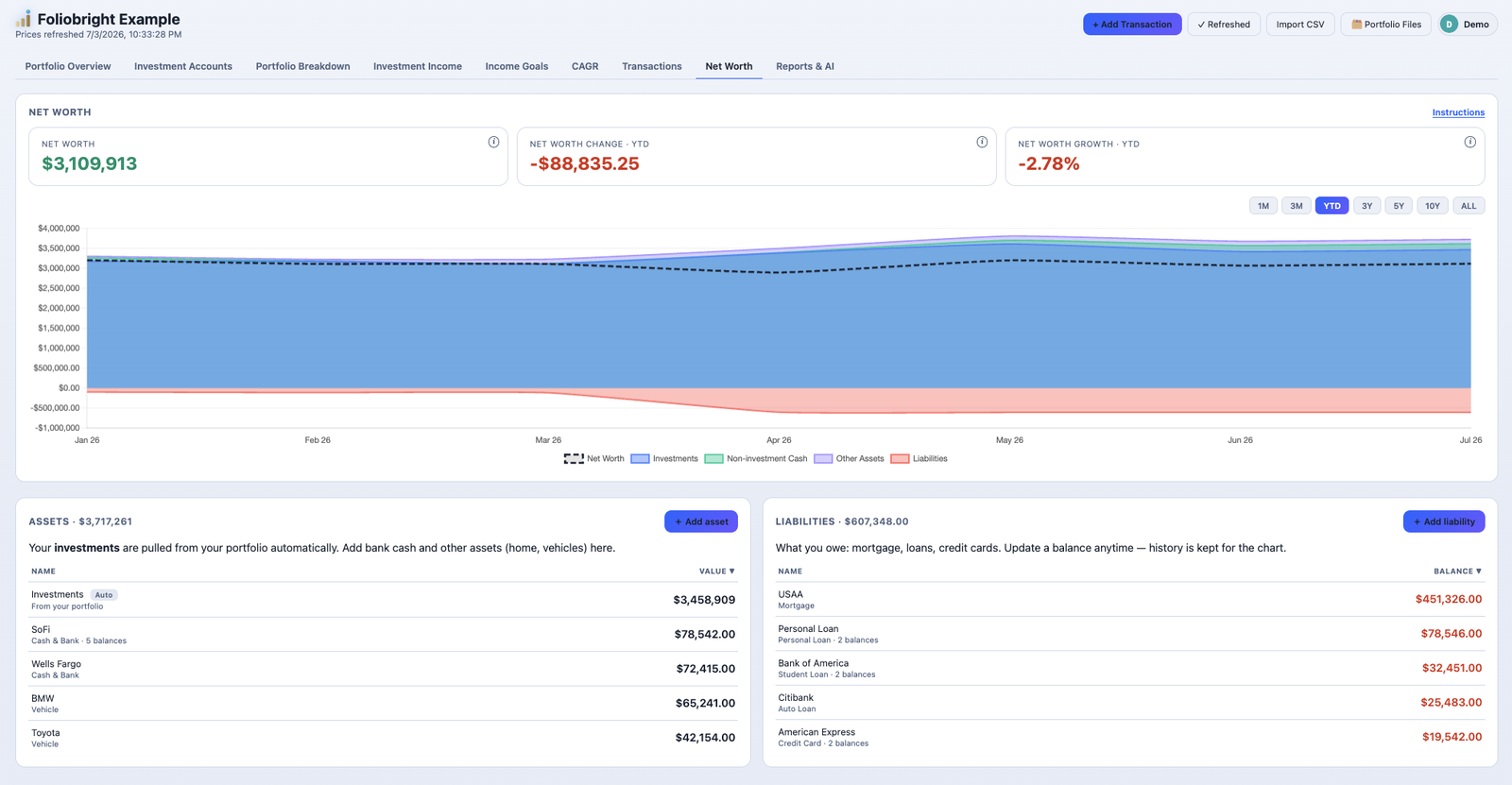Select the 3Y time range
1512x785 pixels.
(x=1366, y=206)
